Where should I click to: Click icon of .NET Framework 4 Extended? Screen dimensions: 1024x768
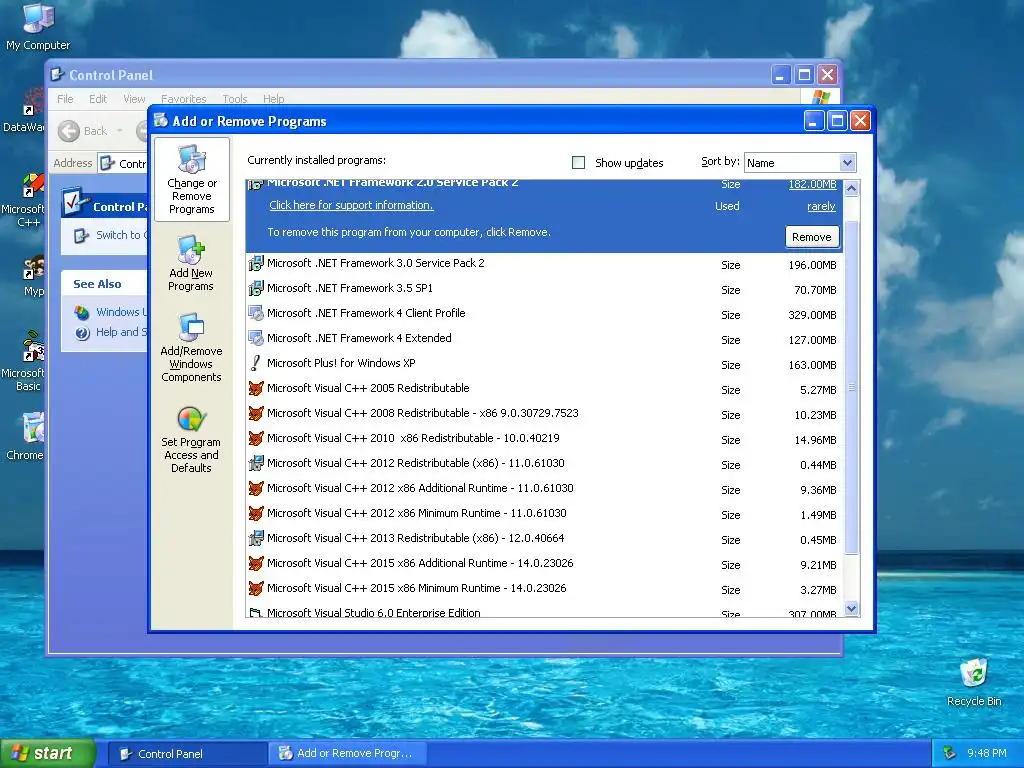click(256, 338)
